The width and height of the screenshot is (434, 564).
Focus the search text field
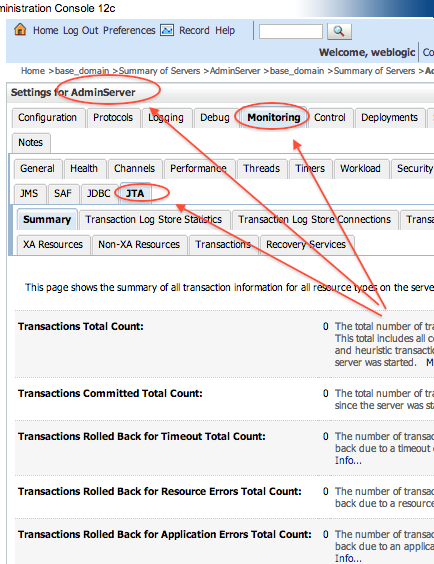point(291,31)
